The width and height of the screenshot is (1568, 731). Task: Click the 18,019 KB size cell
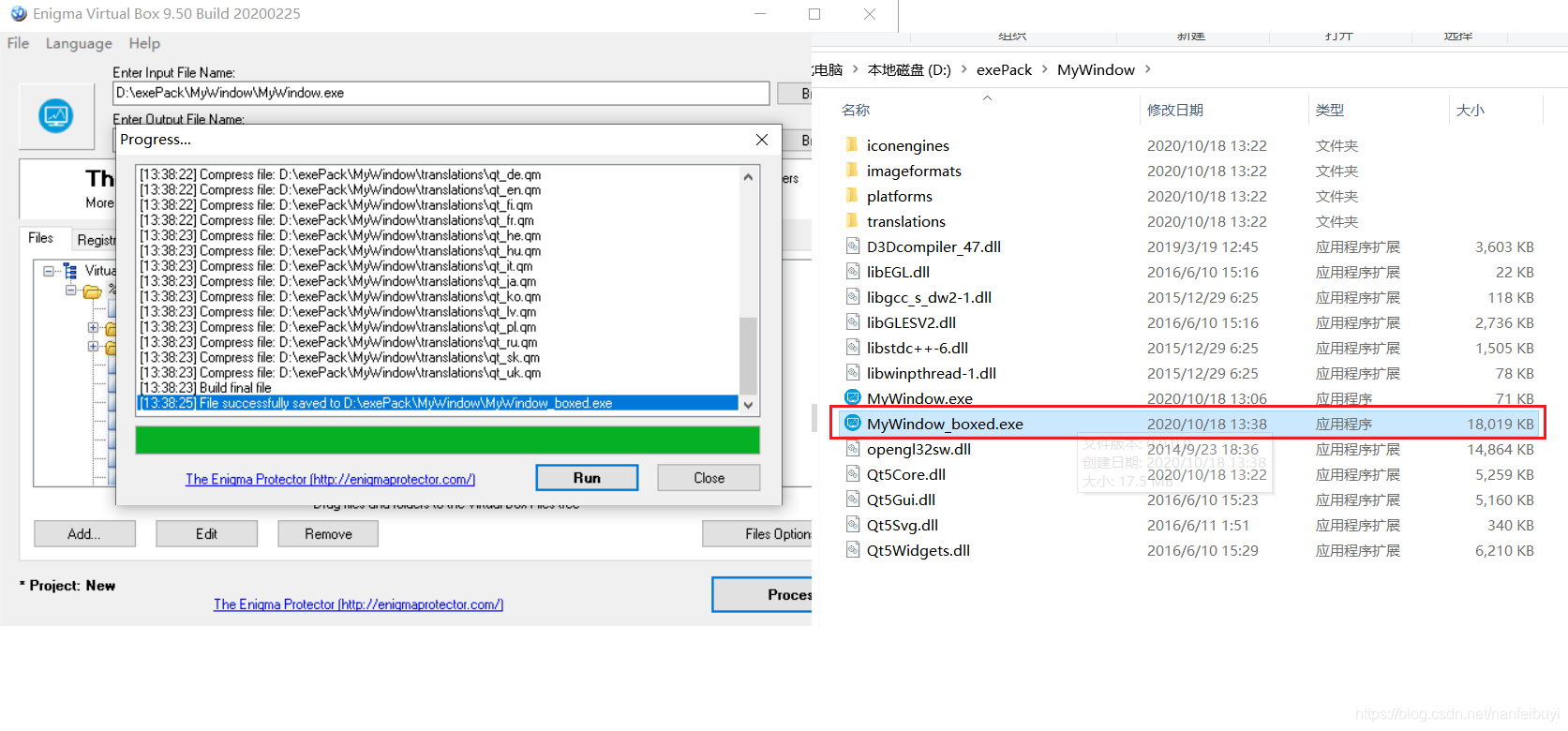[x=1501, y=424]
